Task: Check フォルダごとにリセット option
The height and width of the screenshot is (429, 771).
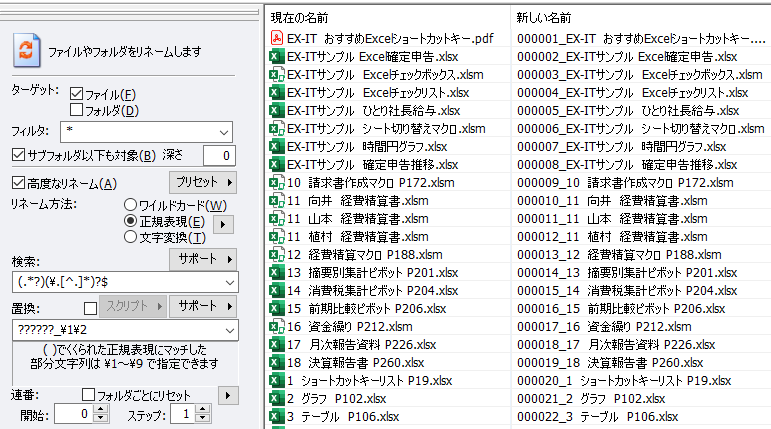Action: tap(89, 395)
